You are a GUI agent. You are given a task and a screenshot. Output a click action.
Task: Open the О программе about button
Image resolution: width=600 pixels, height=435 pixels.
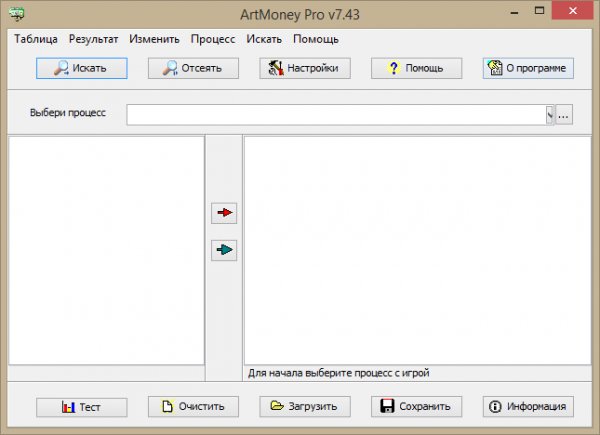tap(528, 68)
